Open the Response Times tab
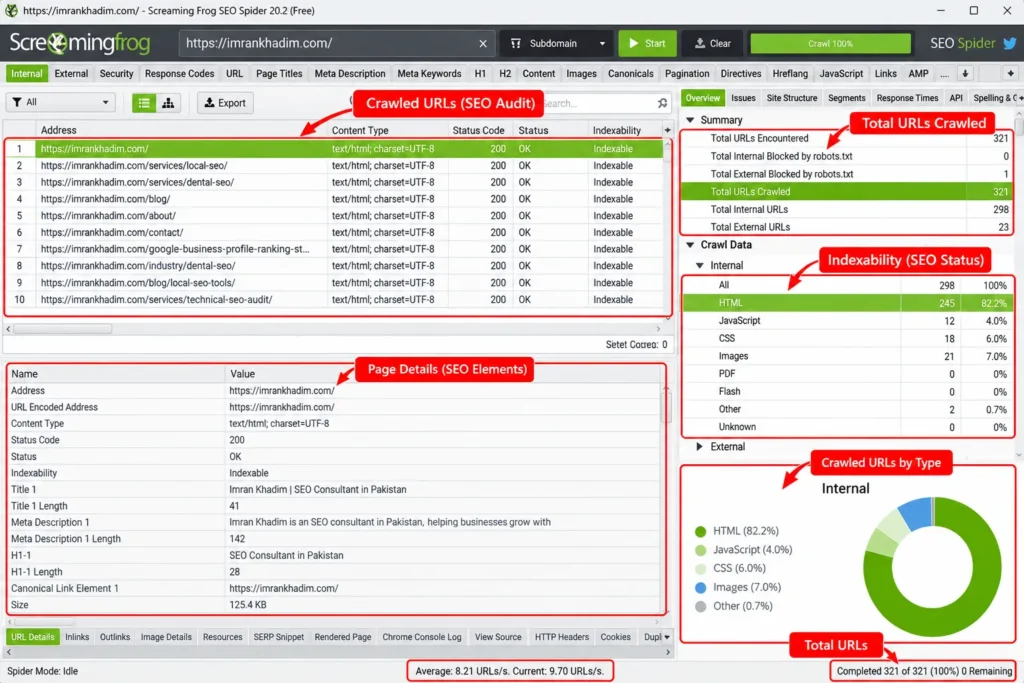Screen dimensions: 1024x683 pyautogui.click(x=907, y=98)
